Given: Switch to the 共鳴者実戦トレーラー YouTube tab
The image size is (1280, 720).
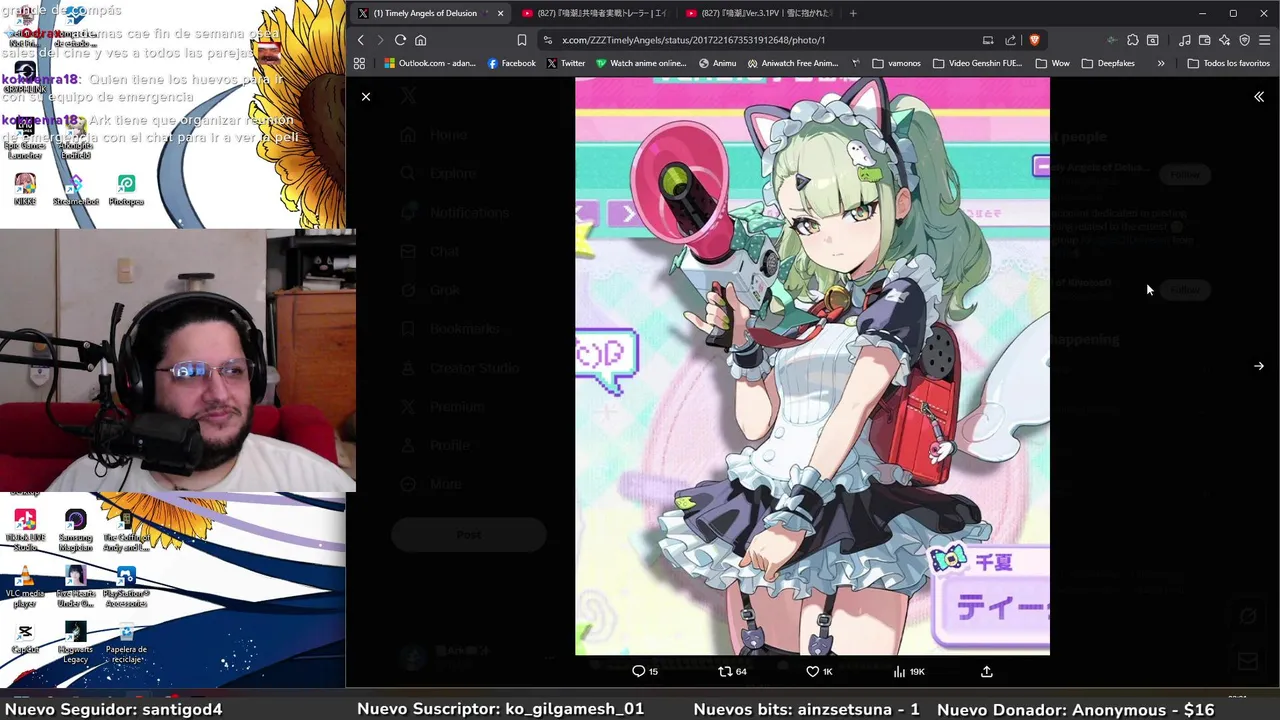Looking at the screenshot, I should tap(594, 13).
